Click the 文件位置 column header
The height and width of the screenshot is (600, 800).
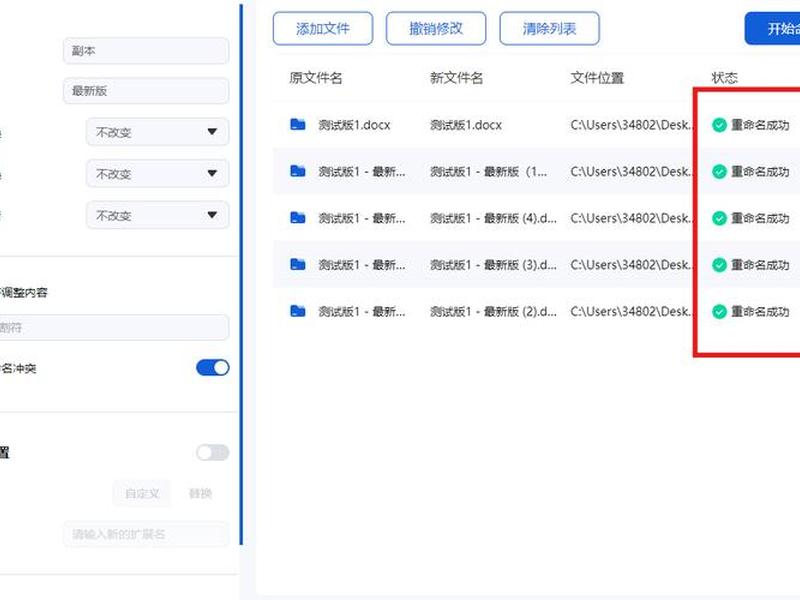[597, 78]
